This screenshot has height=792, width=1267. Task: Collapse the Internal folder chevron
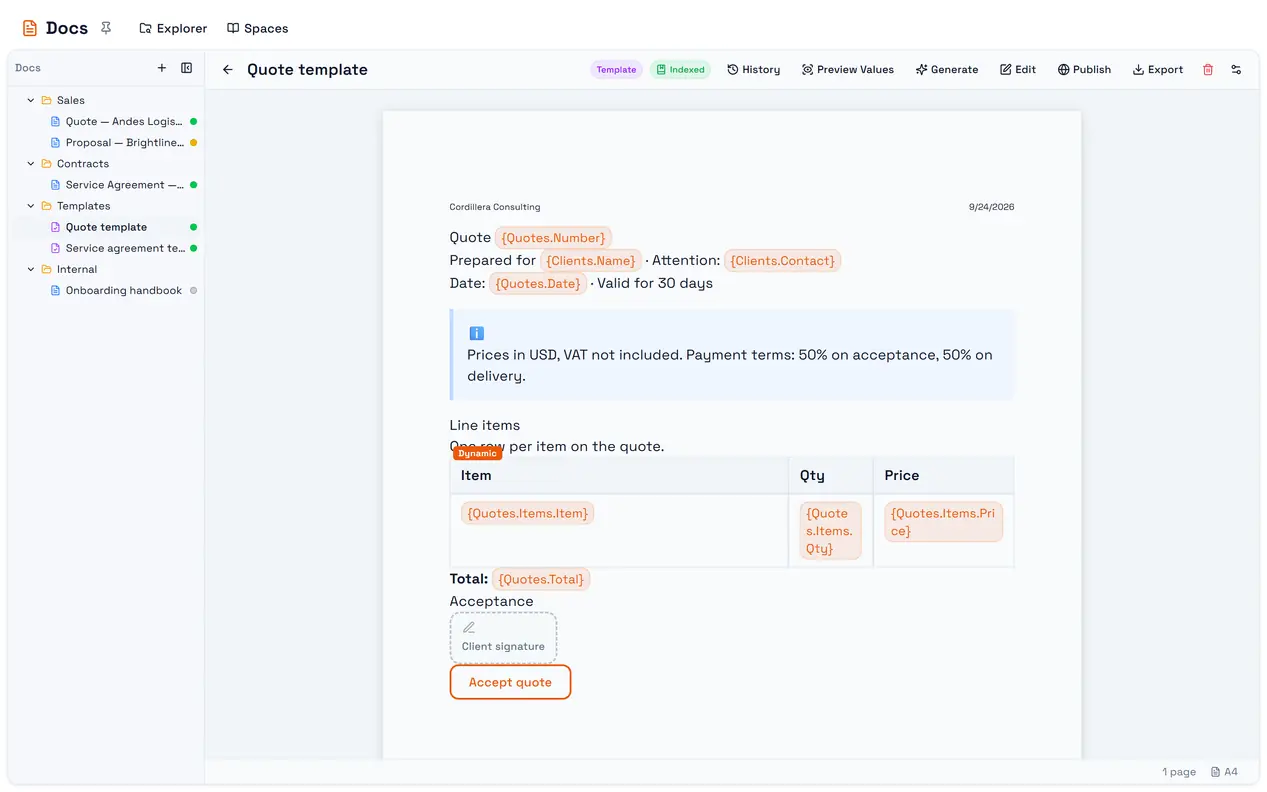31,269
